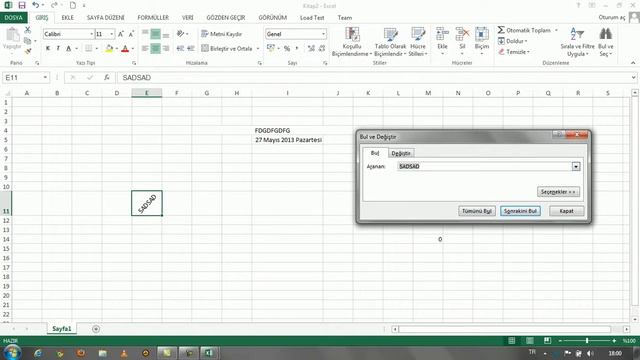Image resolution: width=640 pixels, height=360 pixels.
Task: Click the Copy icon in Pano group
Action: 27,41
